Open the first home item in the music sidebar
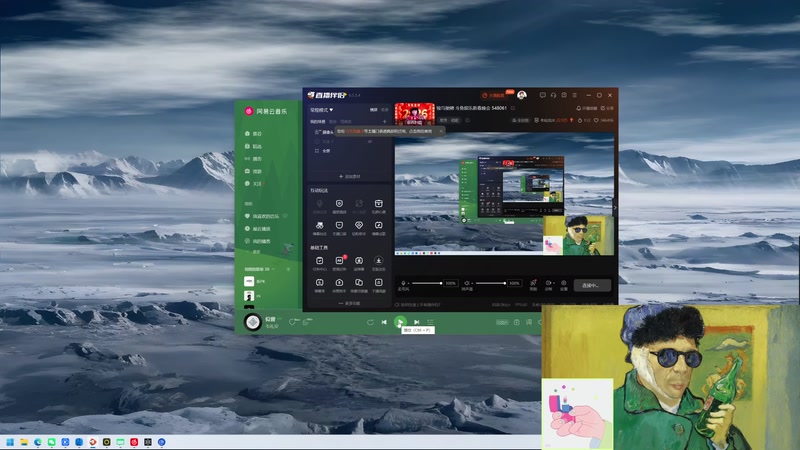Viewport: 800px width, 450px height. click(x=254, y=134)
